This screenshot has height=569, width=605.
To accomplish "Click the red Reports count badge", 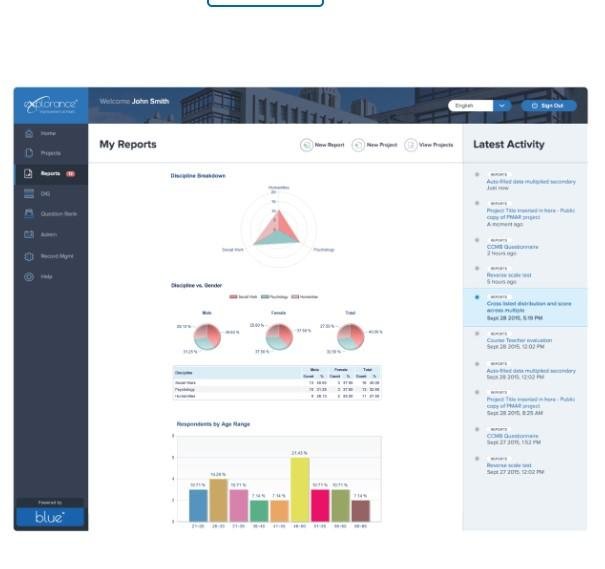I will click(70, 174).
